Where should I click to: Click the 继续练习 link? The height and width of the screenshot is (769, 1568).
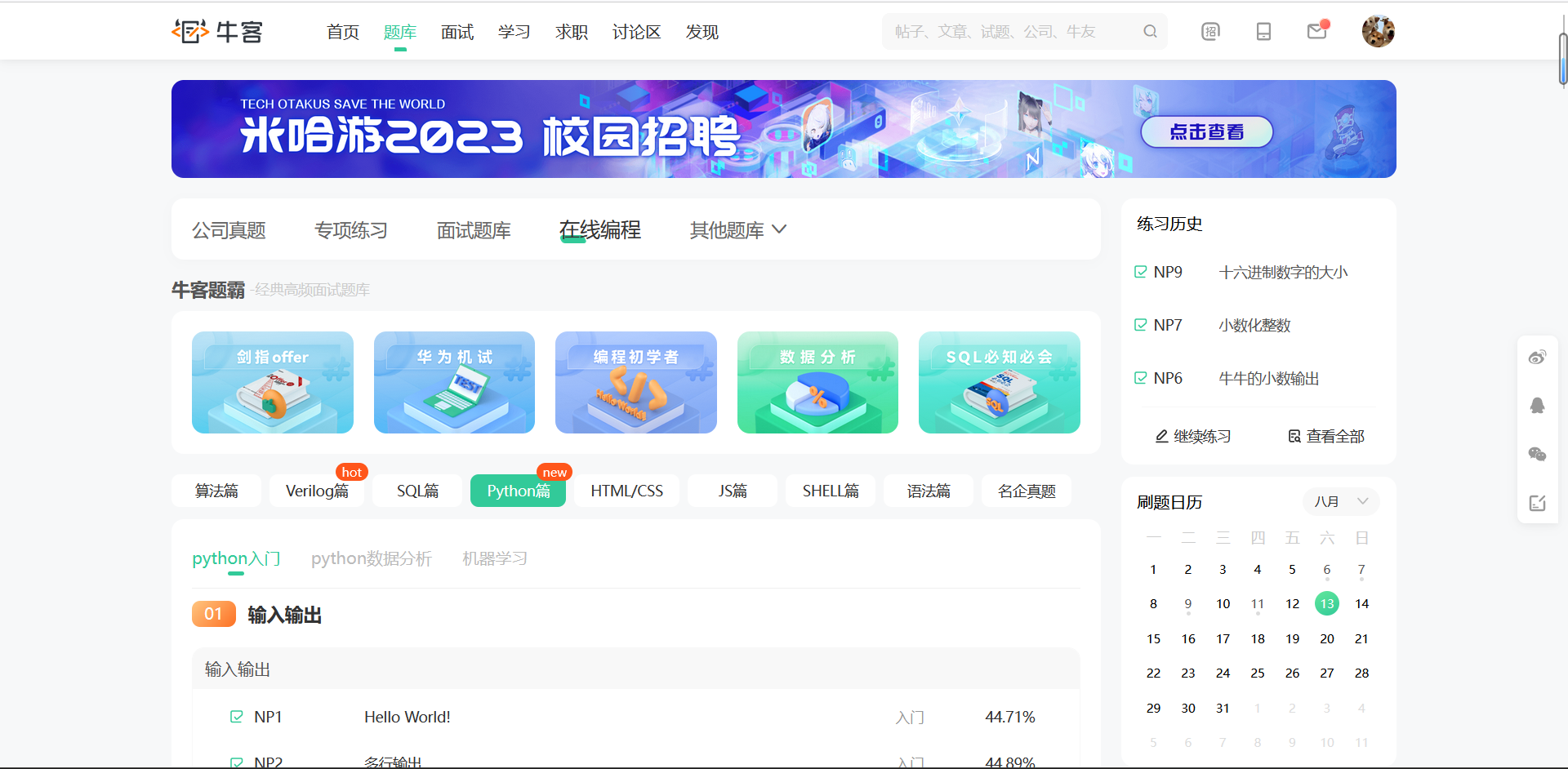coord(1193,436)
